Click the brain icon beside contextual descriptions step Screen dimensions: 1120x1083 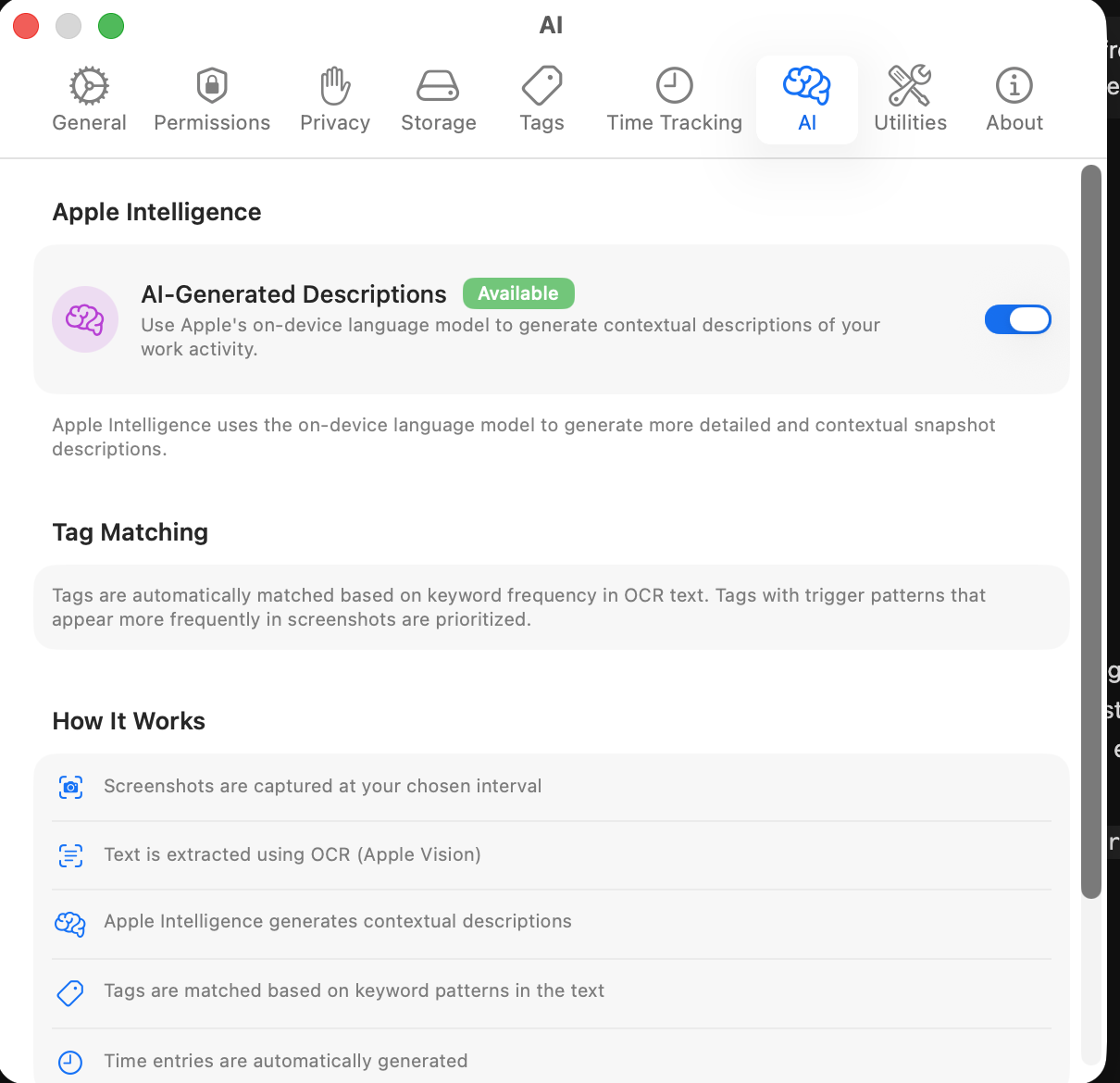[x=70, y=923]
